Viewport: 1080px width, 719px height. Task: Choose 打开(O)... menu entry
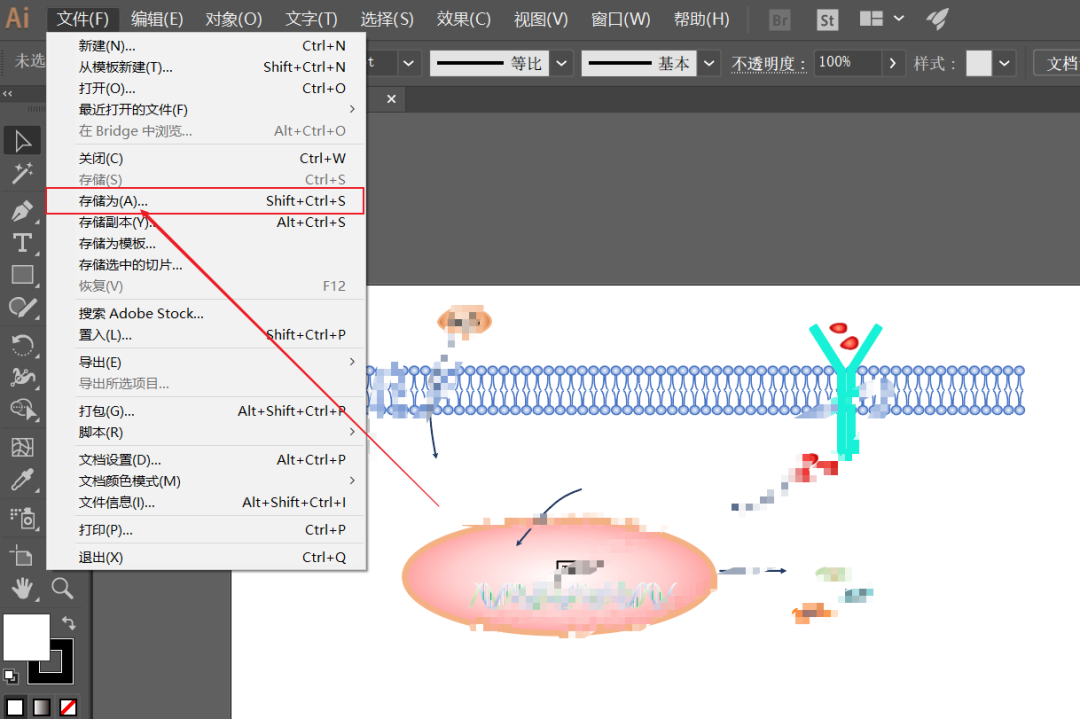tap(205, 88)
